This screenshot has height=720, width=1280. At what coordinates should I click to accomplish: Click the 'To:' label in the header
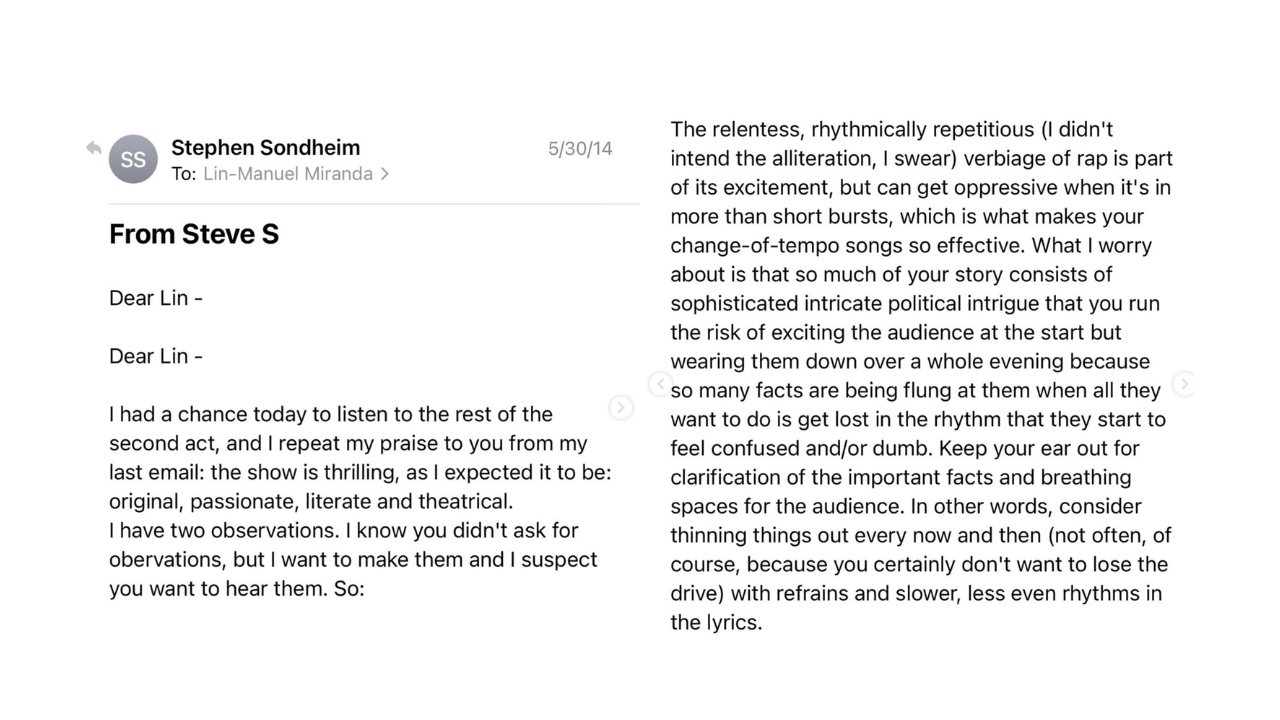183,174
